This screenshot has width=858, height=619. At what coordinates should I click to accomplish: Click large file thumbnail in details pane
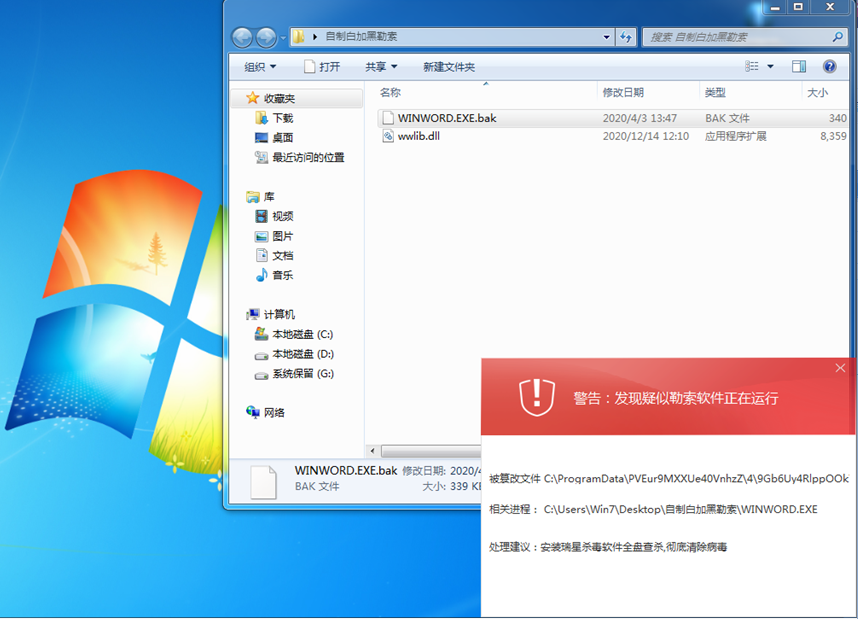pos(263,482)
